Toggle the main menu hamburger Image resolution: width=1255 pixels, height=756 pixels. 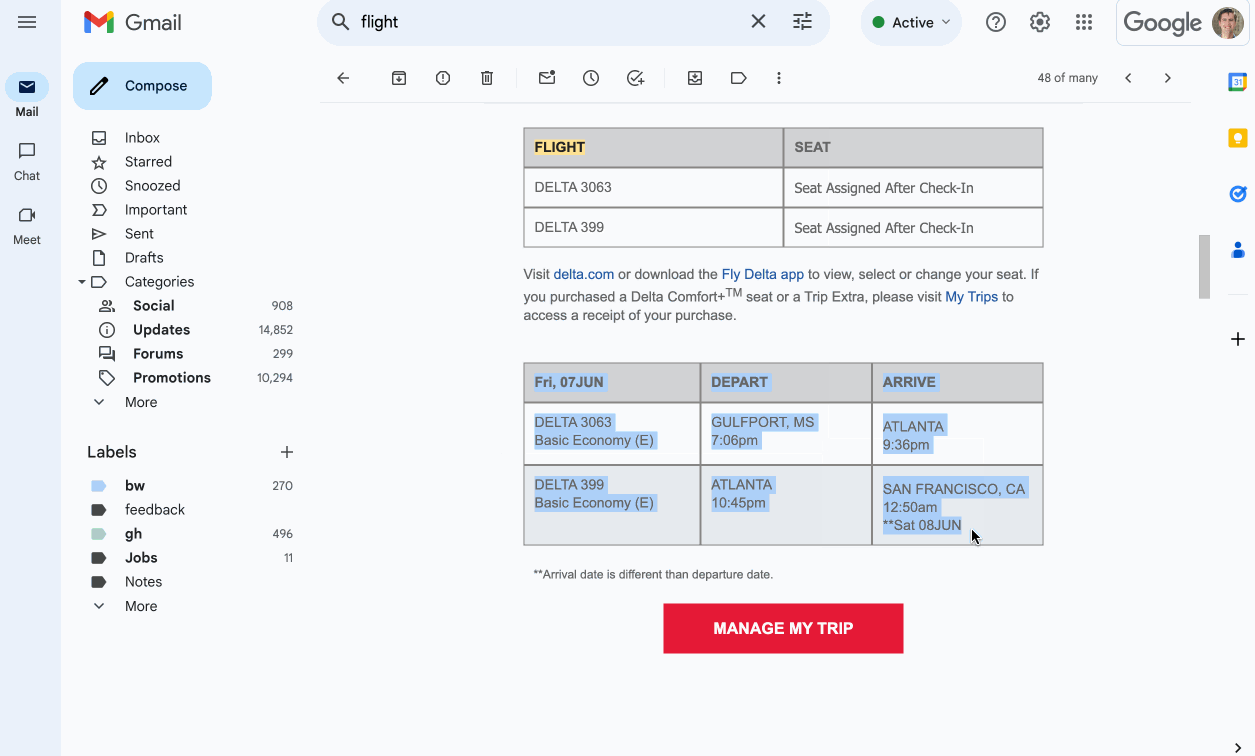click(x=27, y=22)
